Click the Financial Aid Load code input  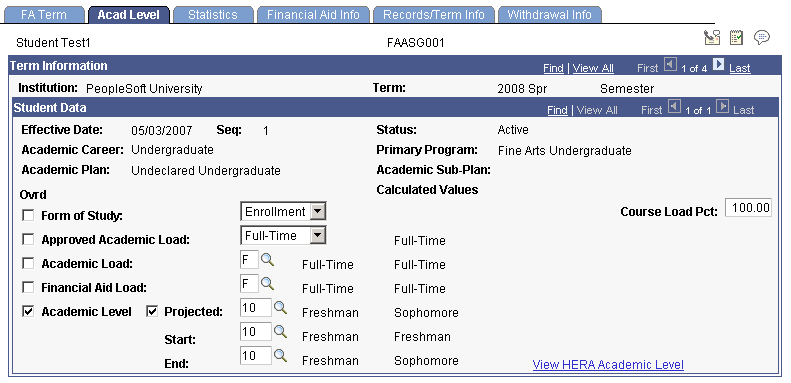coord(250,284)
